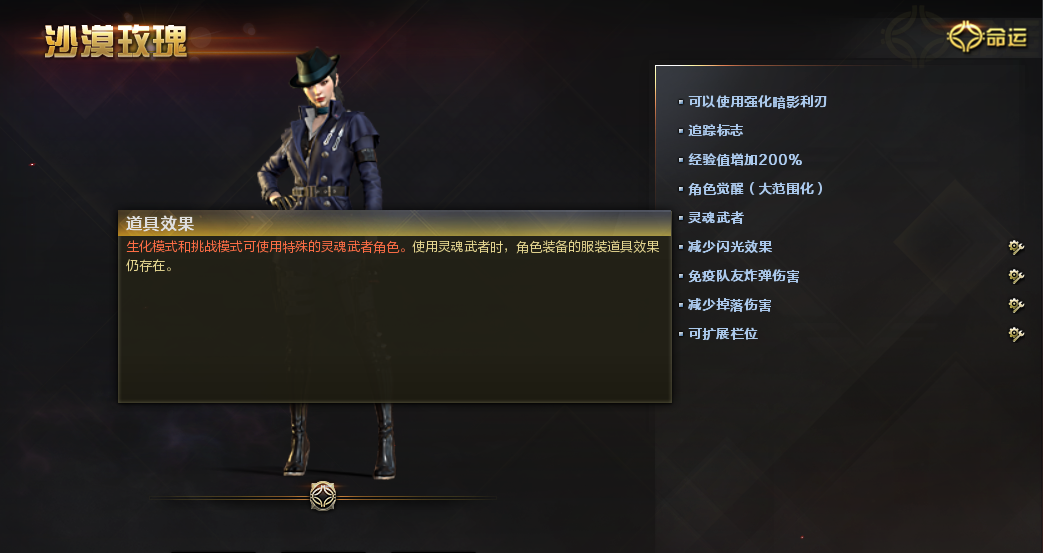Click the character's black boots
This screenshot has width=1043, height=553.
point(340,439)
